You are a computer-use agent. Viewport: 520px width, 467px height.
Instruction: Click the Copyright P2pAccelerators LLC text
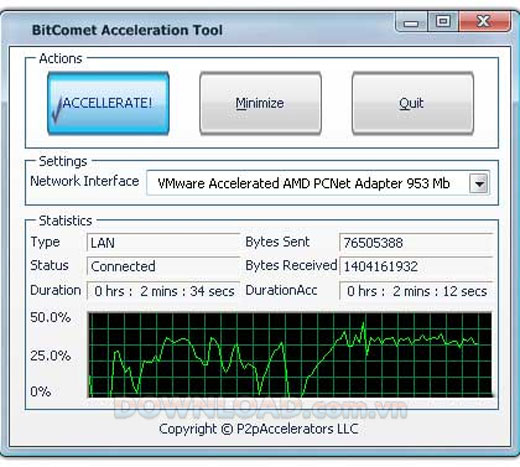coord(259,429)
